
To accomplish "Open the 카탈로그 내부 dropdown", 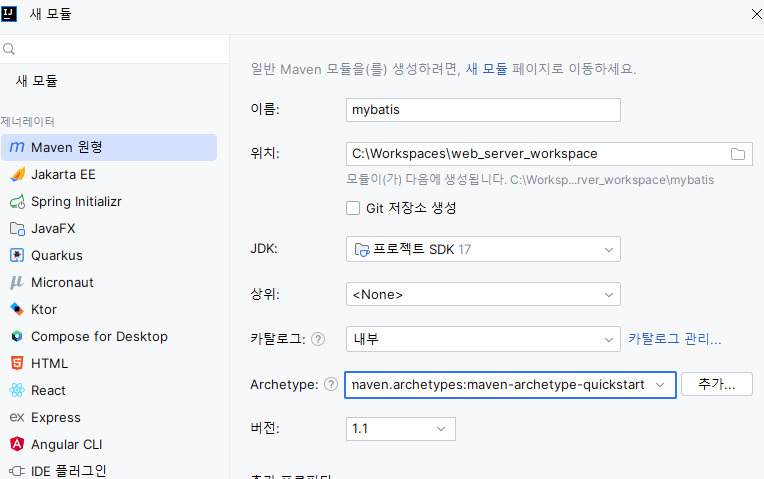I will (483, 339).
